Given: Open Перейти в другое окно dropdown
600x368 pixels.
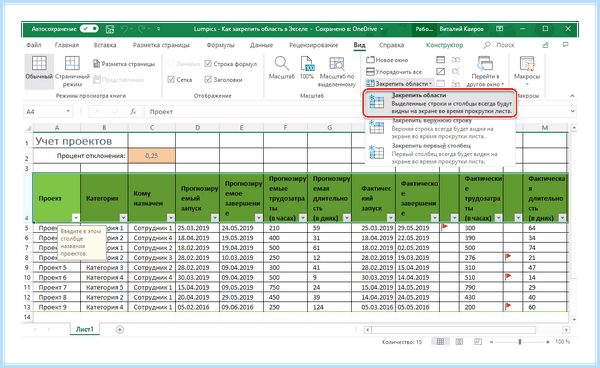Looking at the screenshot, I should tap(485, 72).
